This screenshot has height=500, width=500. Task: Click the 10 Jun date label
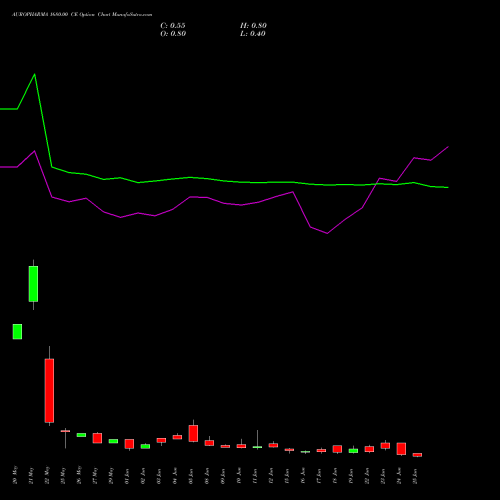tap(239, 476)
